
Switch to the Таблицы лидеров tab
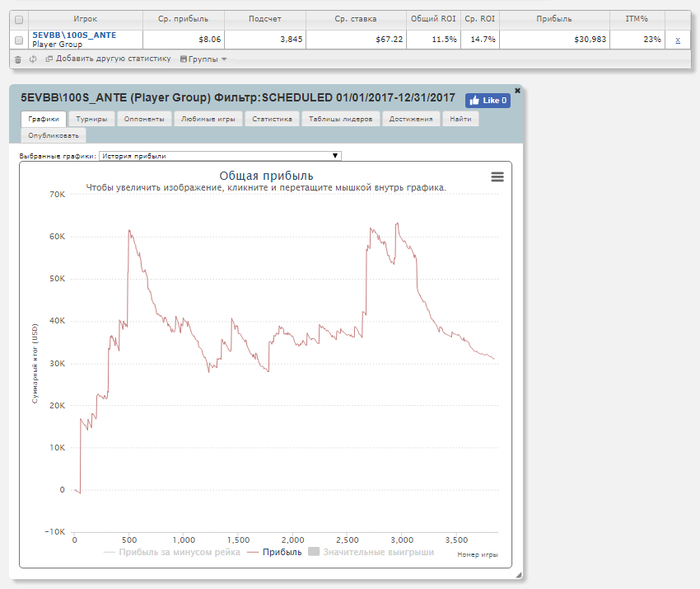[x=341, y=119]
